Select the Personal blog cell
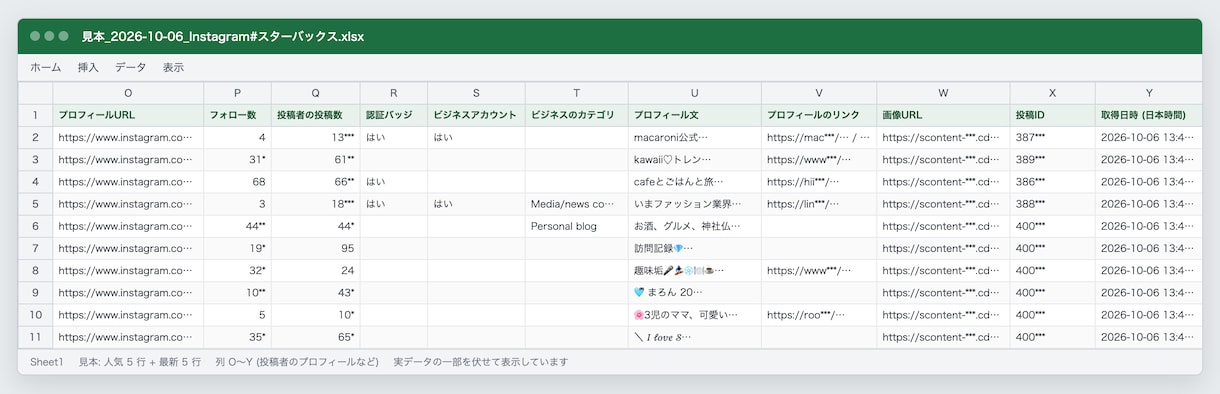This screenshot has height=394, width=1220. coord(577,226)
